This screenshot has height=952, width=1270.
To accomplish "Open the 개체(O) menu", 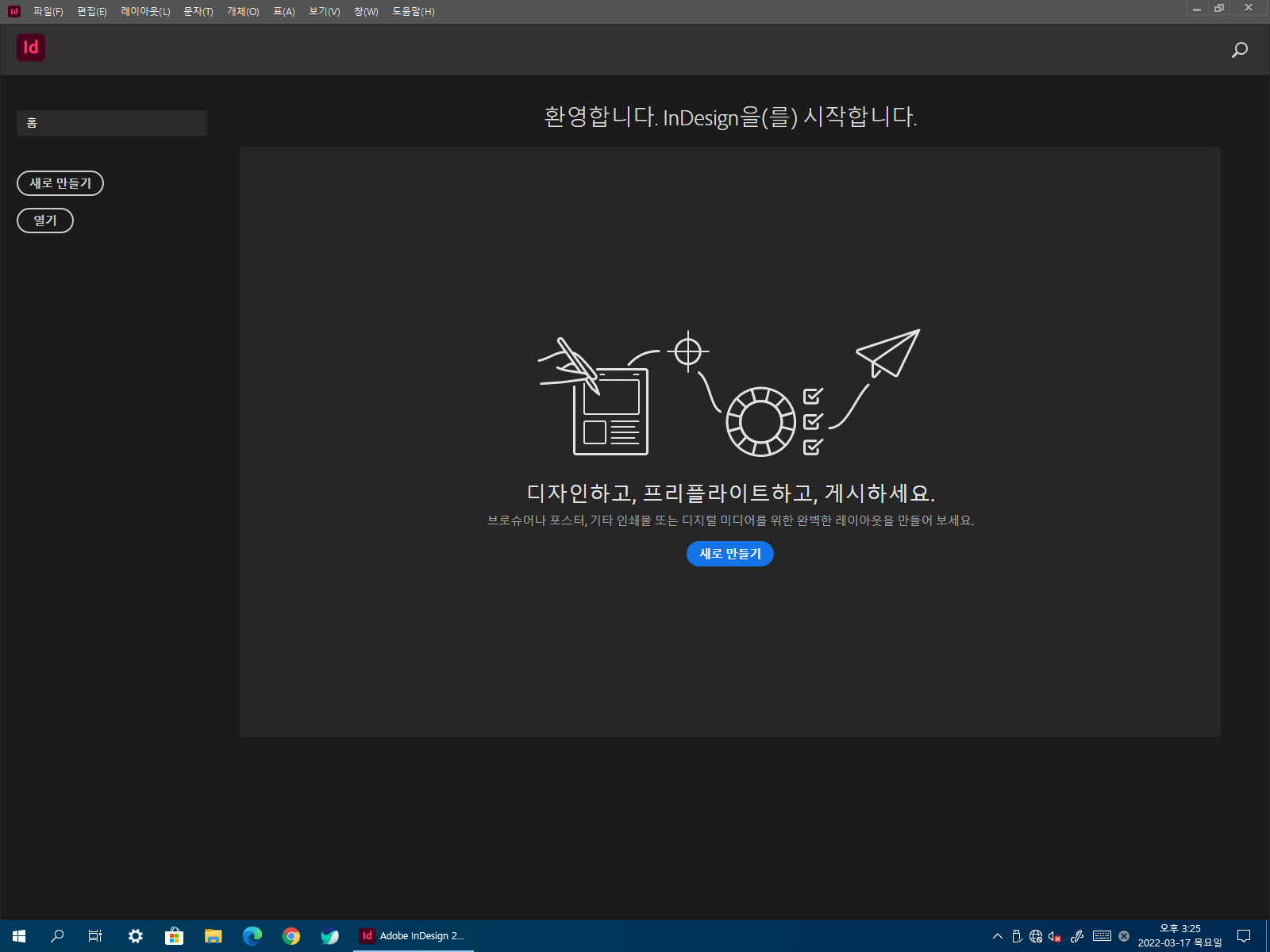I will 243,11.
